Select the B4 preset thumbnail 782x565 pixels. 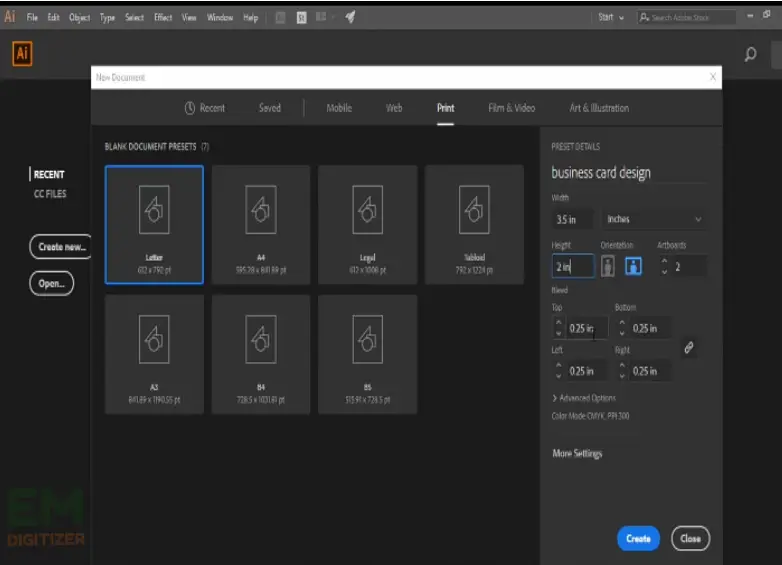261,354
